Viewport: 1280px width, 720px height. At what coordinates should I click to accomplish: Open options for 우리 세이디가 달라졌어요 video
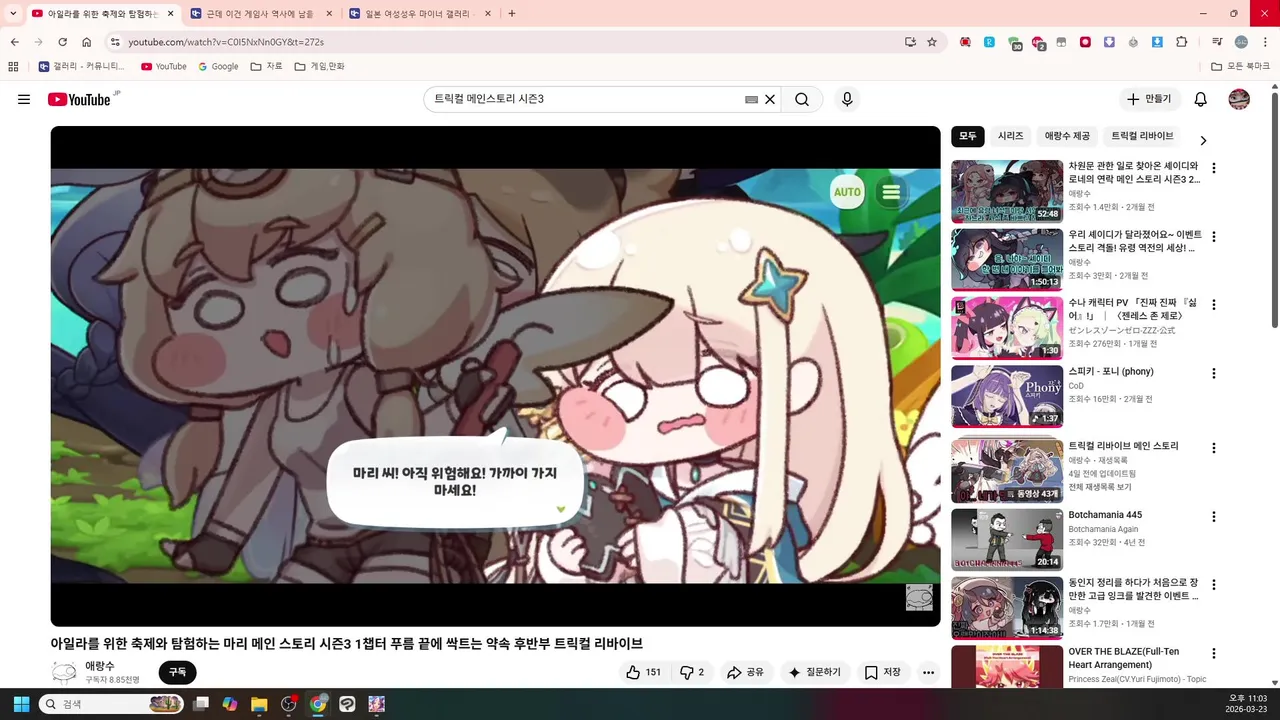tap(1214, 237)
